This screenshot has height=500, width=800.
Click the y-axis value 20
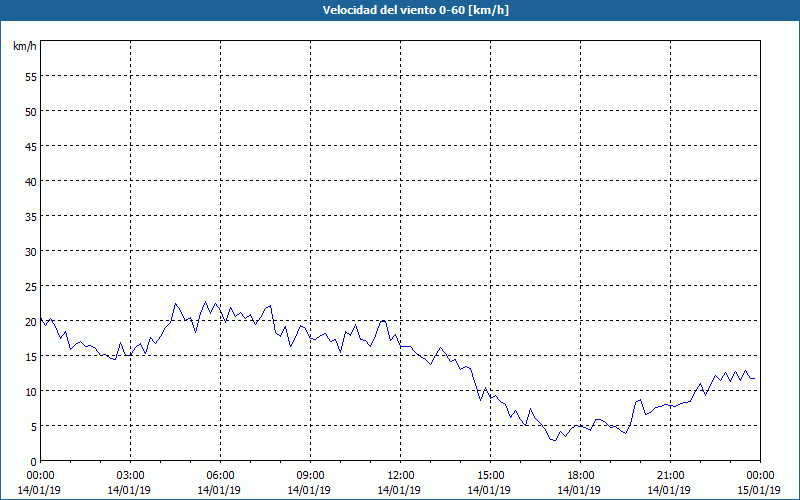click(31, 322)
